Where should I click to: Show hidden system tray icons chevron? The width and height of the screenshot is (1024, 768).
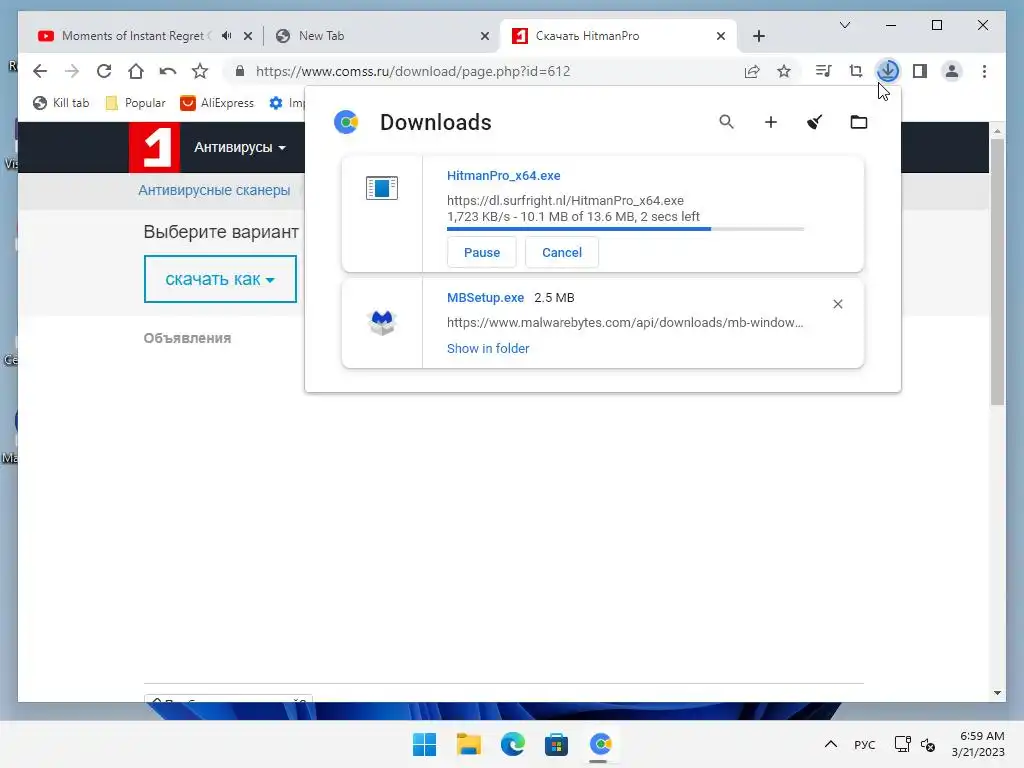click(x=831, y=744)
